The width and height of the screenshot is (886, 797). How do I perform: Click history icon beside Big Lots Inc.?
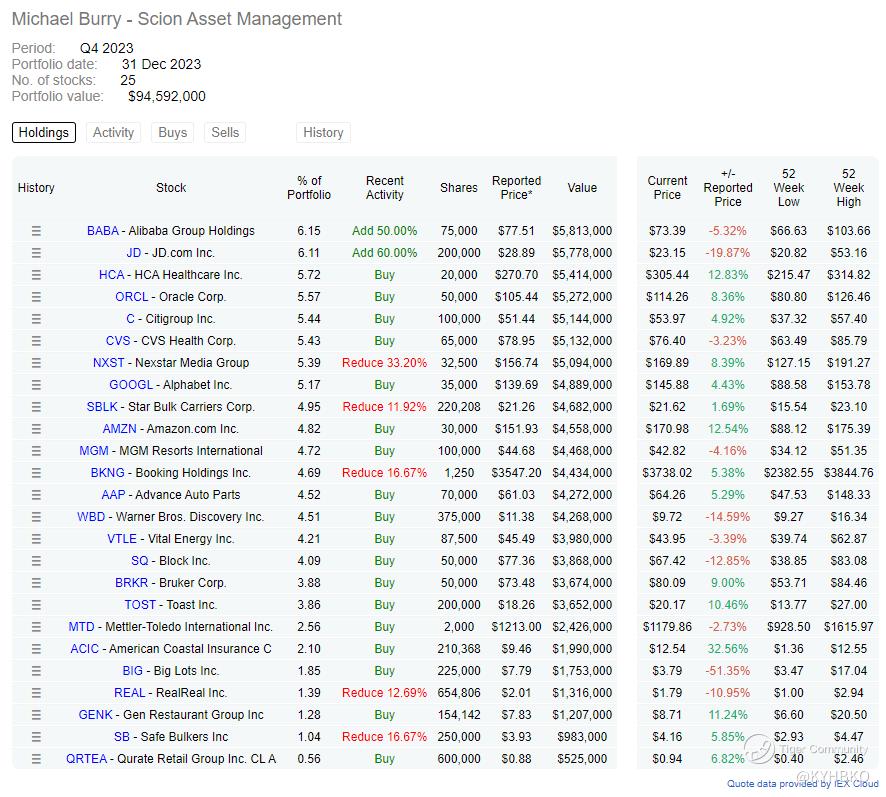click(36, 671)
